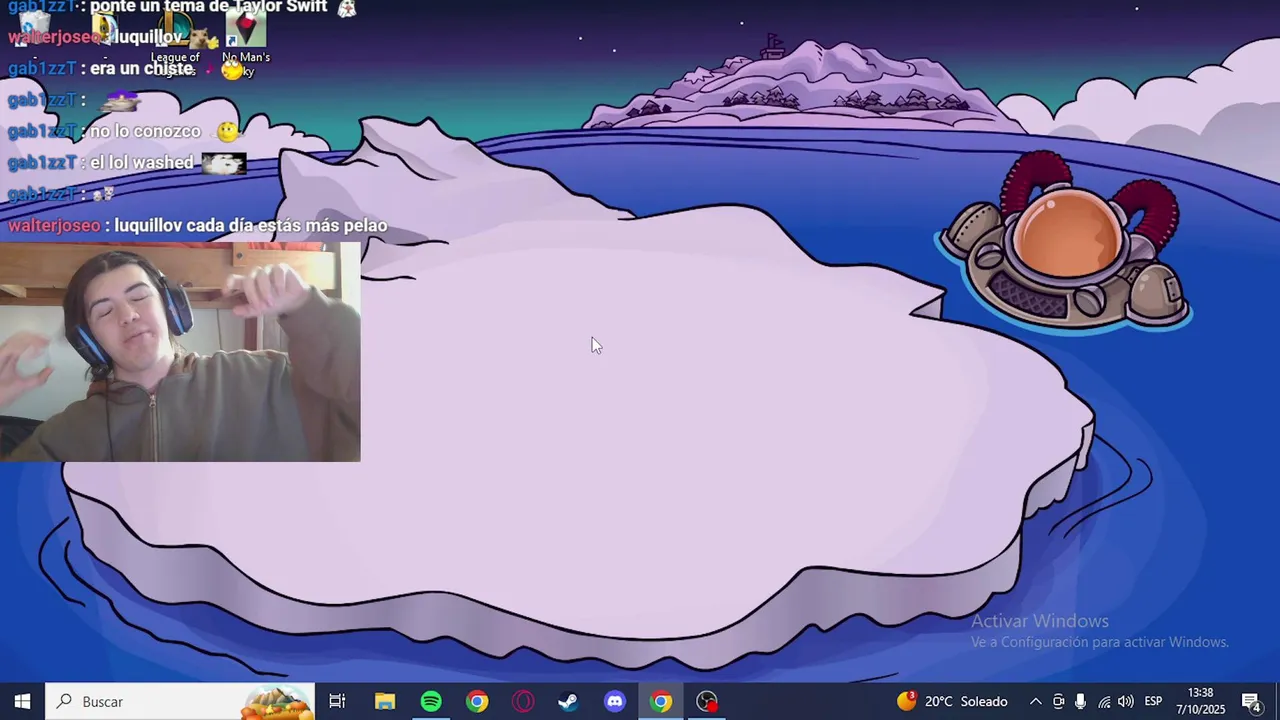The height and width of the screenshot is (720, 1280).
Task: Click the ESP input language indicator
Action: pos(1153,701)
